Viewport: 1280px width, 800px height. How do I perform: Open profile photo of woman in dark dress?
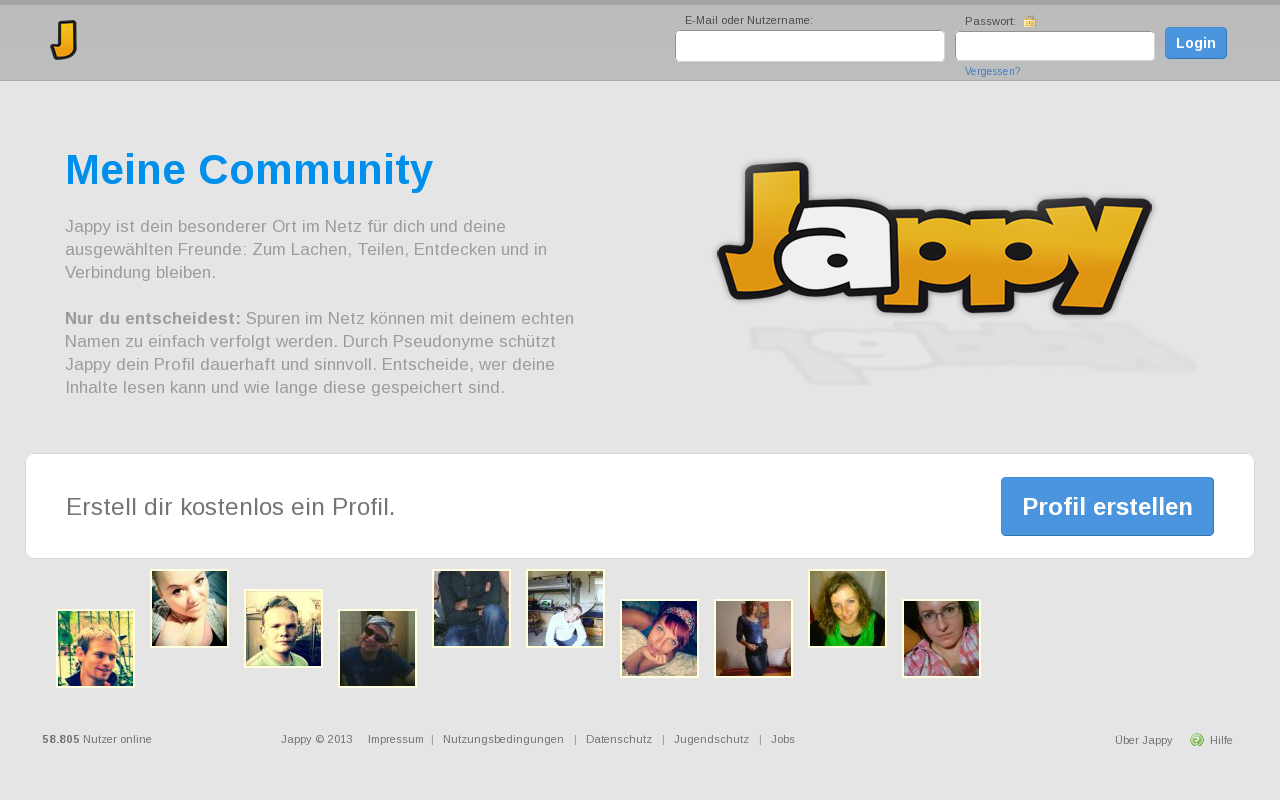click(x=753, y=639)
